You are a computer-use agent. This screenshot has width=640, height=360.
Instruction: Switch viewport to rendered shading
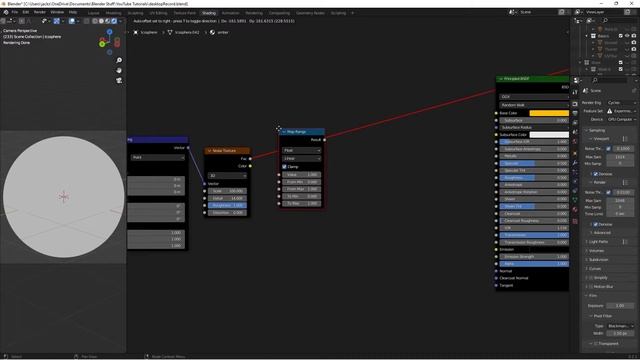click(x=114, y=21)
